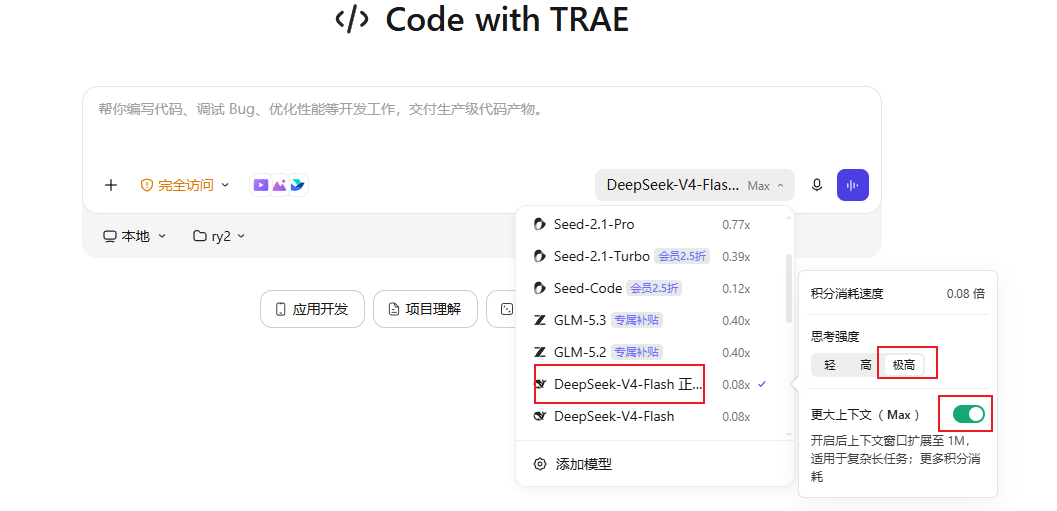This screenshot has width=1057, height=511.
Task: Click the checkmark next to selected DeepSeek model
Action: point(762,384)
